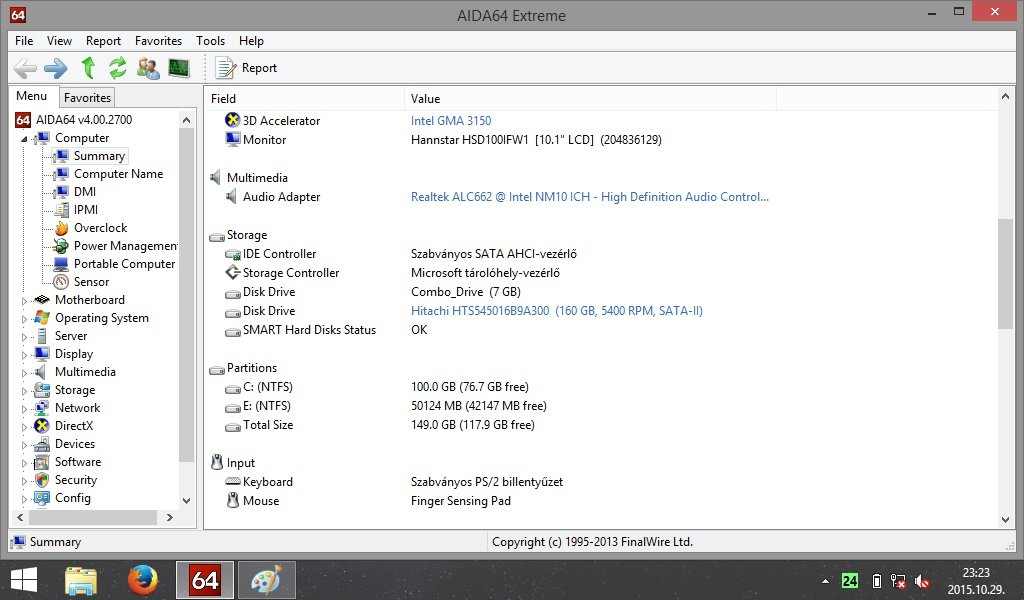Open the Intel GMA 3150 link
The width and height of the screenshot is (1024, 600).
[x=451, y=121]
